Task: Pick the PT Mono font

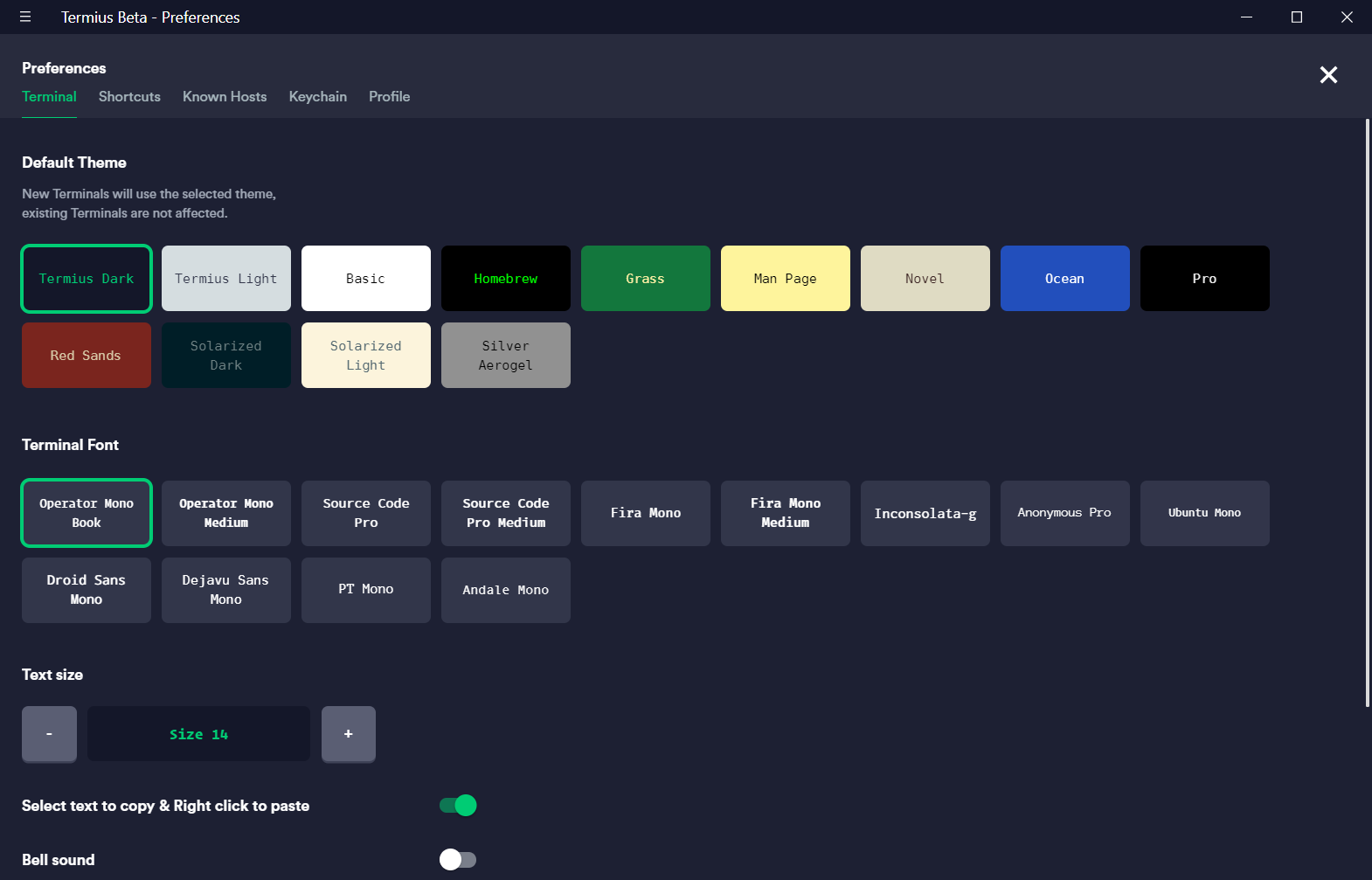Action: 366,590
